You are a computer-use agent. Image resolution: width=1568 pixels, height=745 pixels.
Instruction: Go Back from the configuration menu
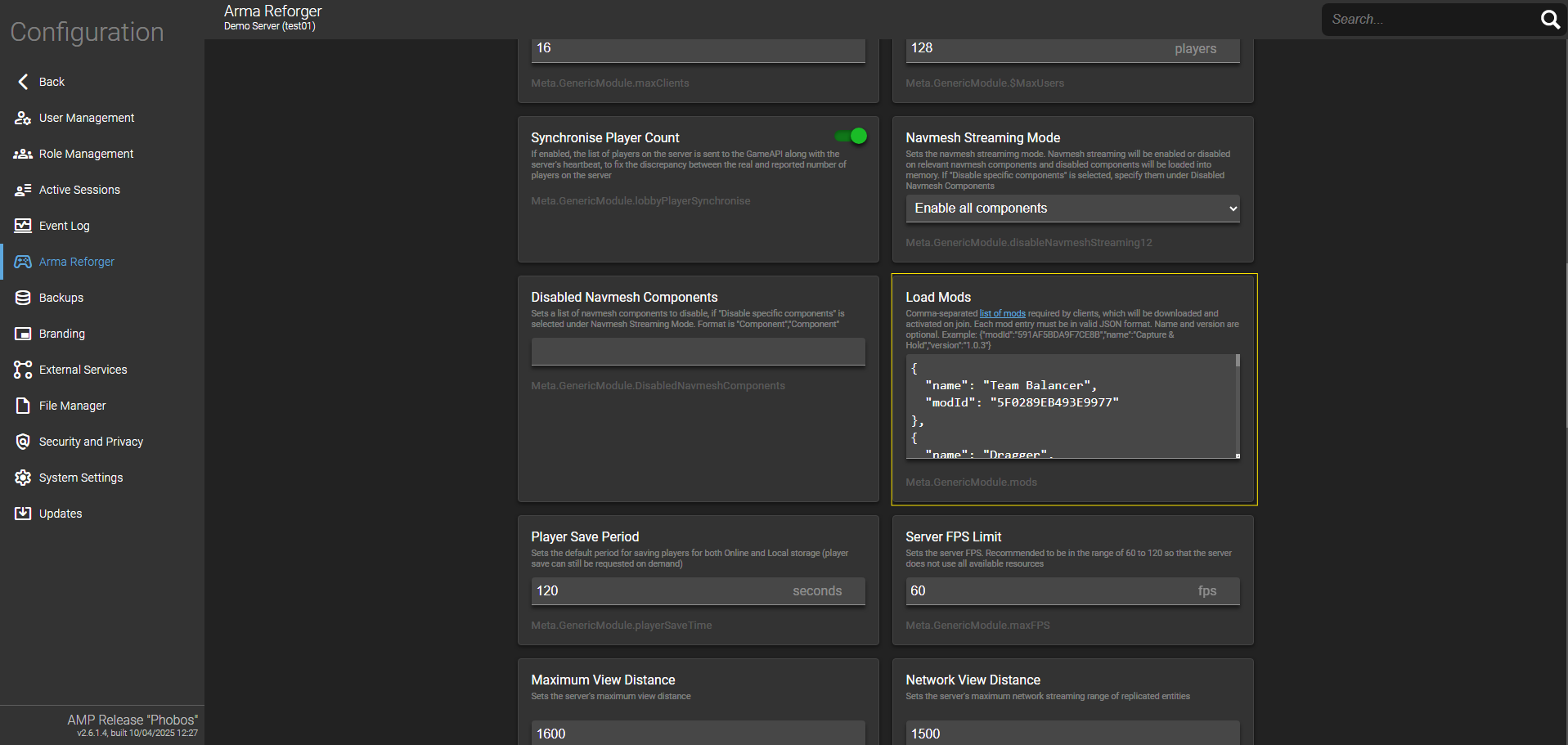102,82
